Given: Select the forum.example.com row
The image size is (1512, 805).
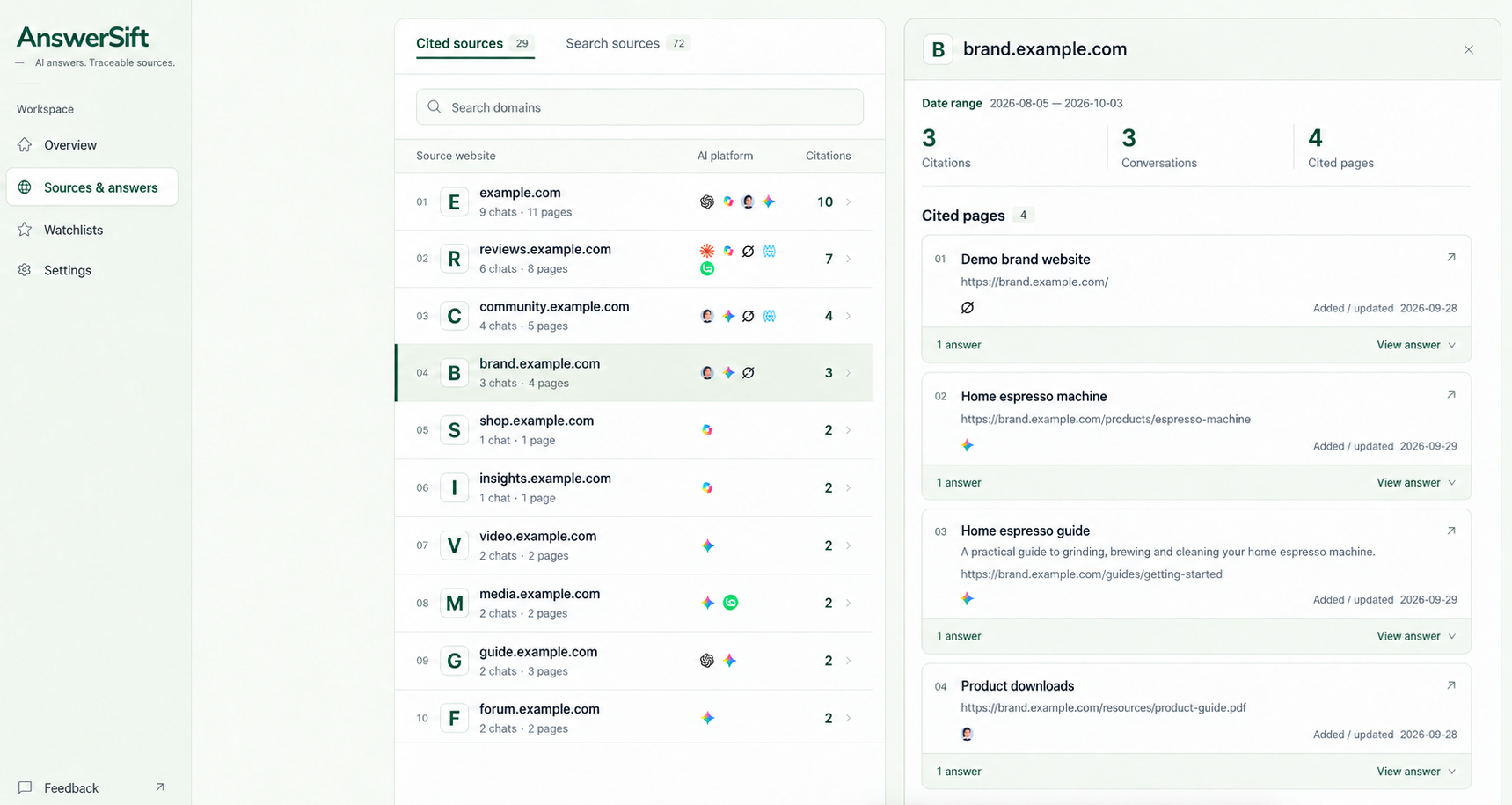Looking at the screenshot, I should coord(634,718).
